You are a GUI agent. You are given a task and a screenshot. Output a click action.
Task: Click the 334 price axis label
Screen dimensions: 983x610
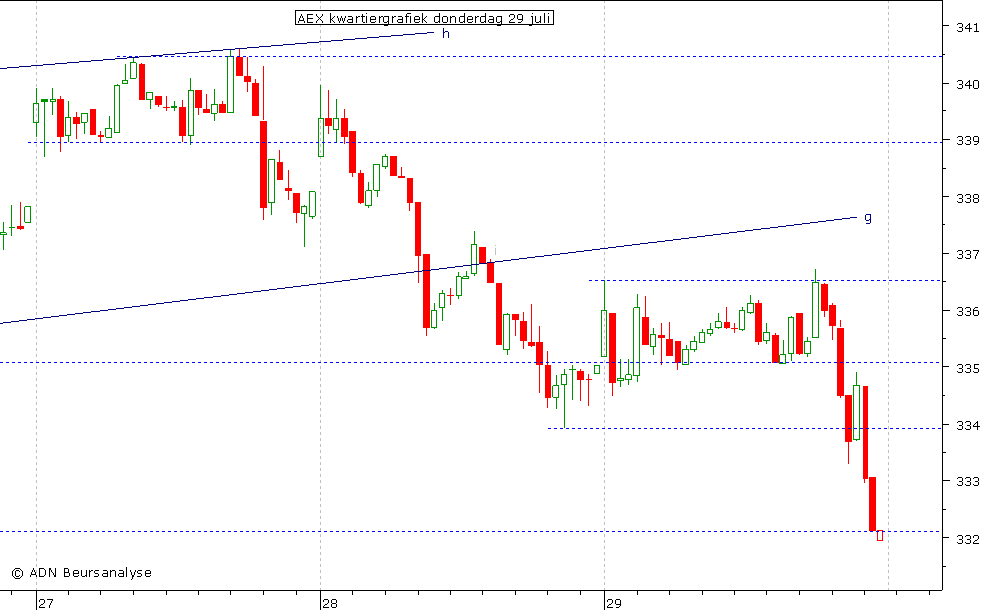click(x=967, y=426)
